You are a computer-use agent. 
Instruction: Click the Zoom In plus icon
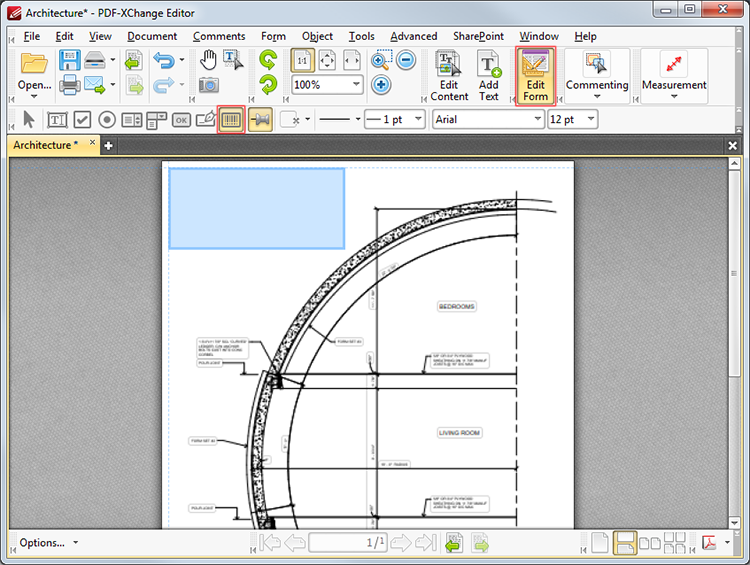[381, 85]
